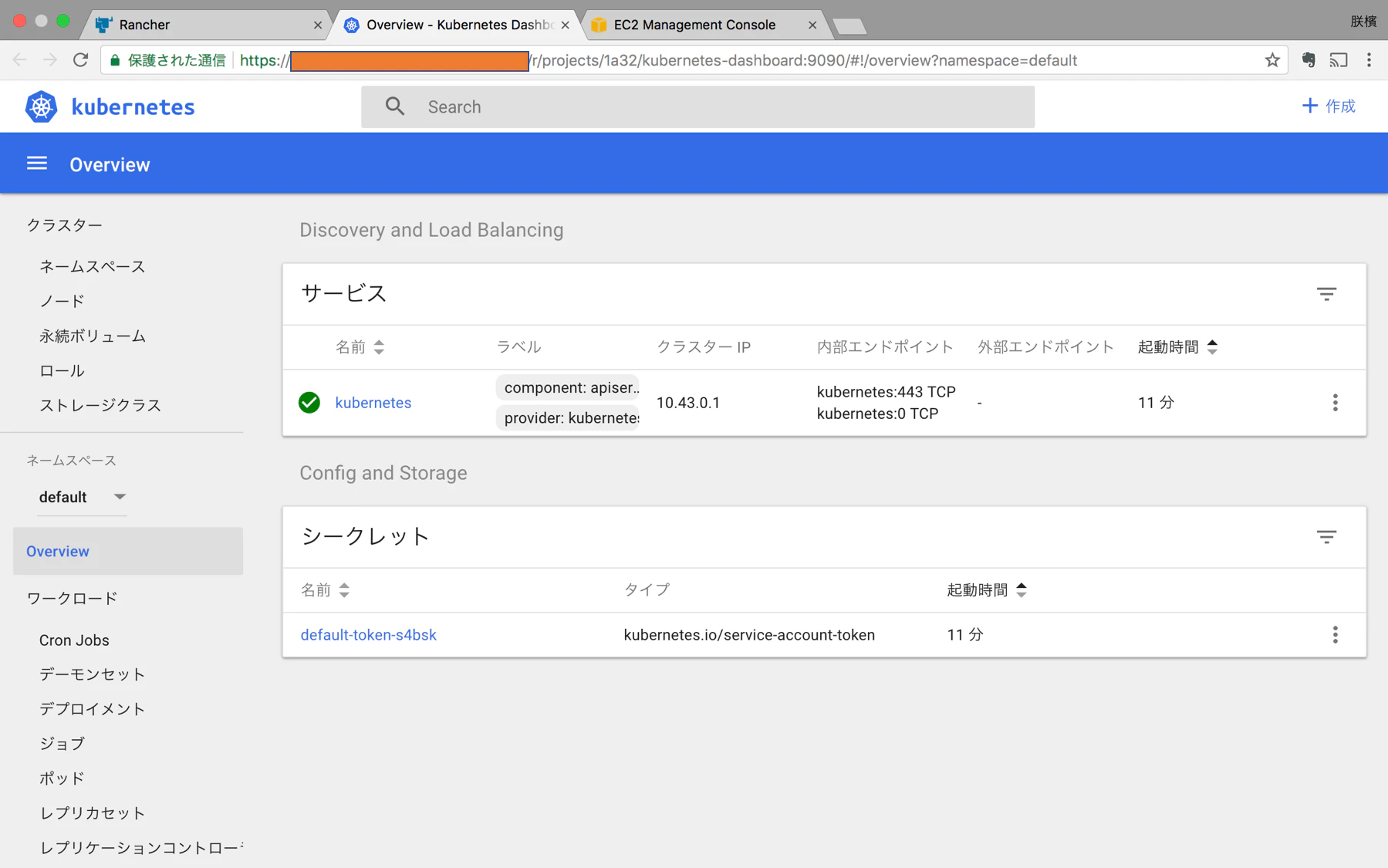Click the Kubernetes helm logo
This screenshot has width=1388, height=868.
(42, 106)
